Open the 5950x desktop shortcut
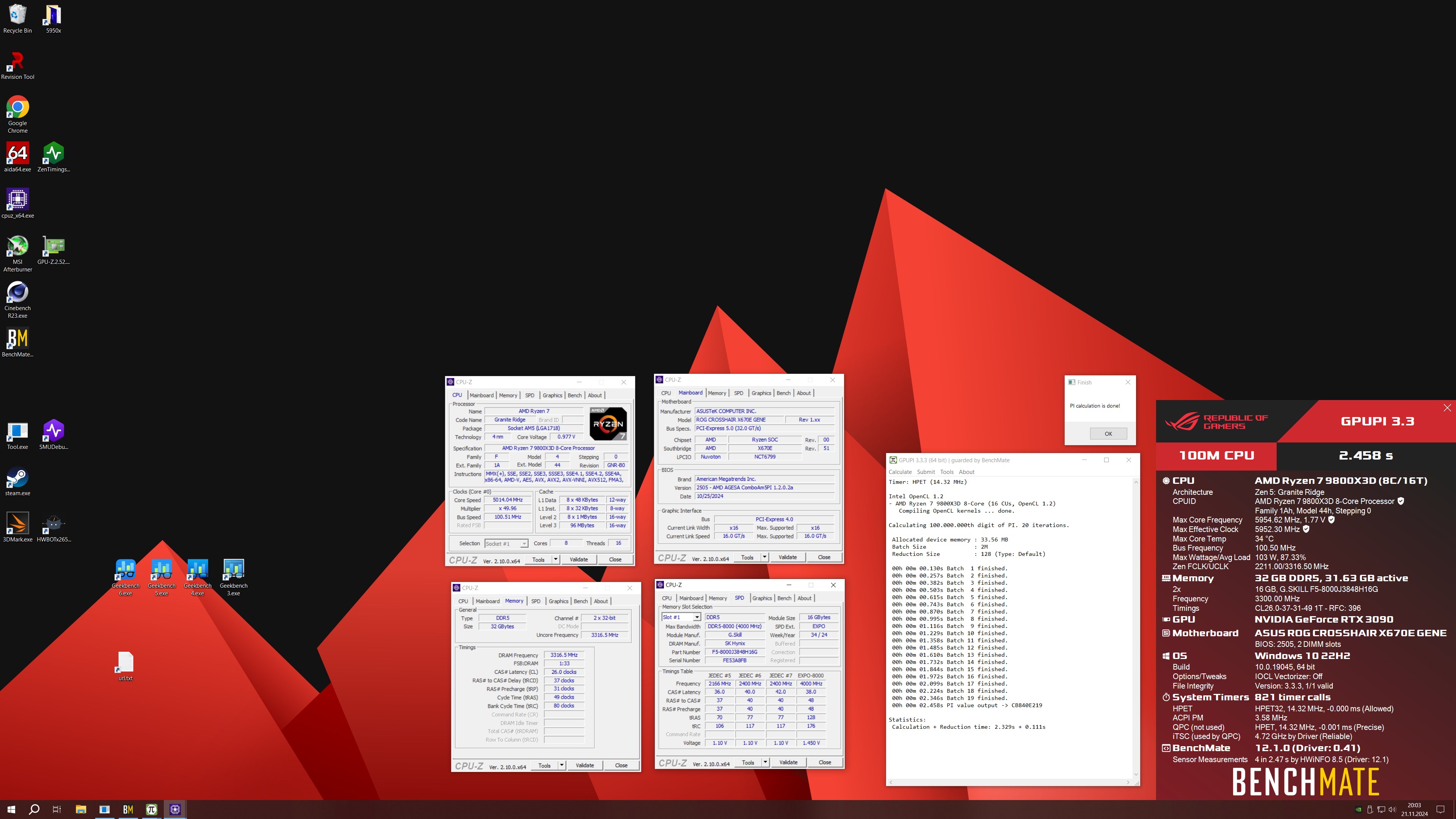Screen dimensions: 1456x819 point(53,19)
